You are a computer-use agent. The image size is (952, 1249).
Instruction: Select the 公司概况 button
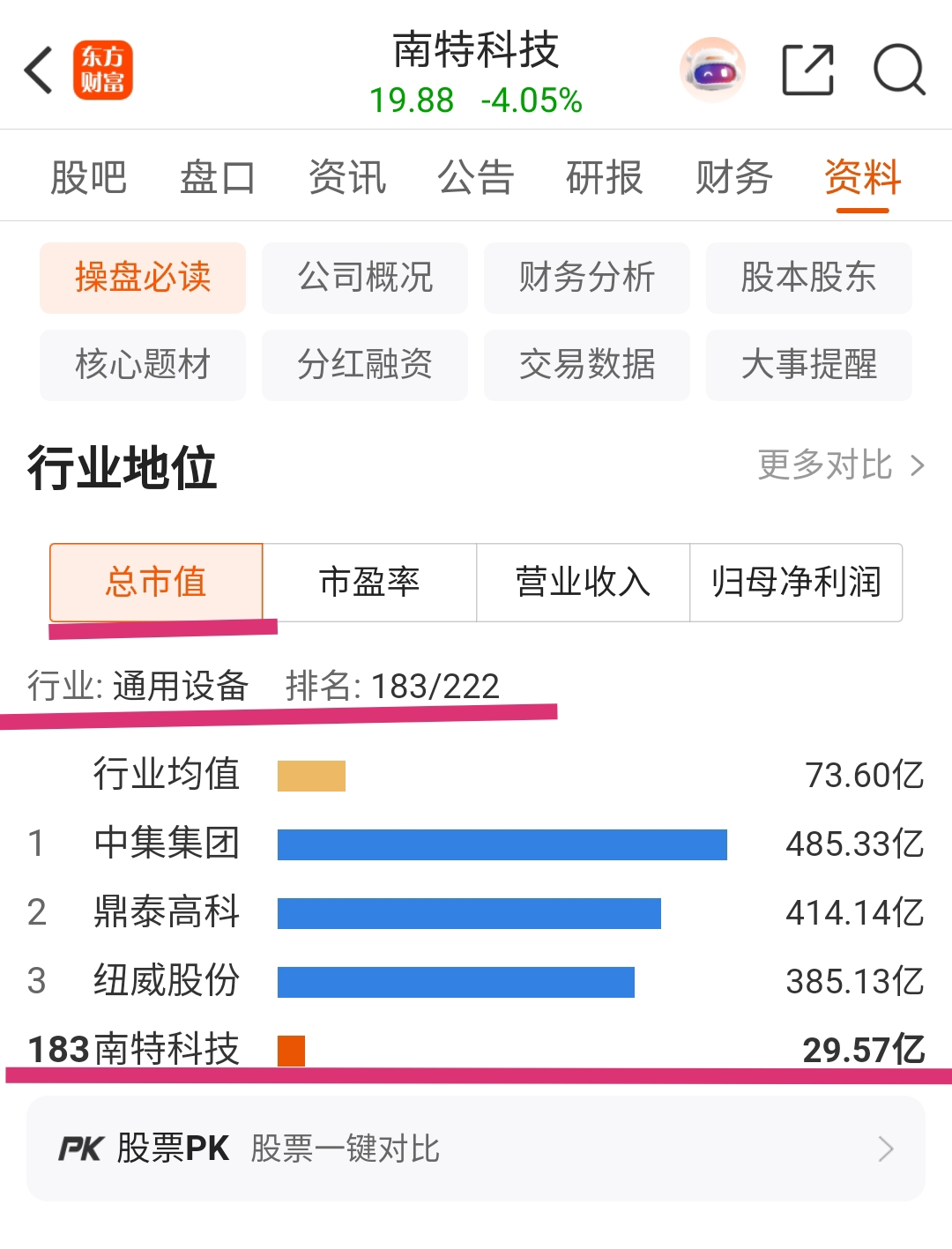click(365, 278)
